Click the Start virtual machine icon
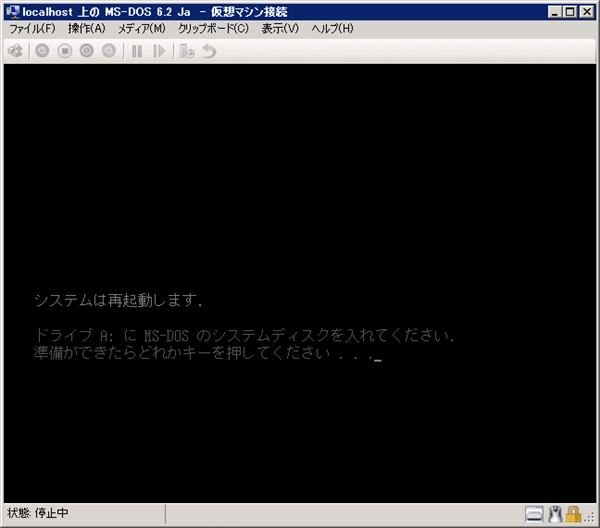600x528 pixels. click(x=42, y=51)
